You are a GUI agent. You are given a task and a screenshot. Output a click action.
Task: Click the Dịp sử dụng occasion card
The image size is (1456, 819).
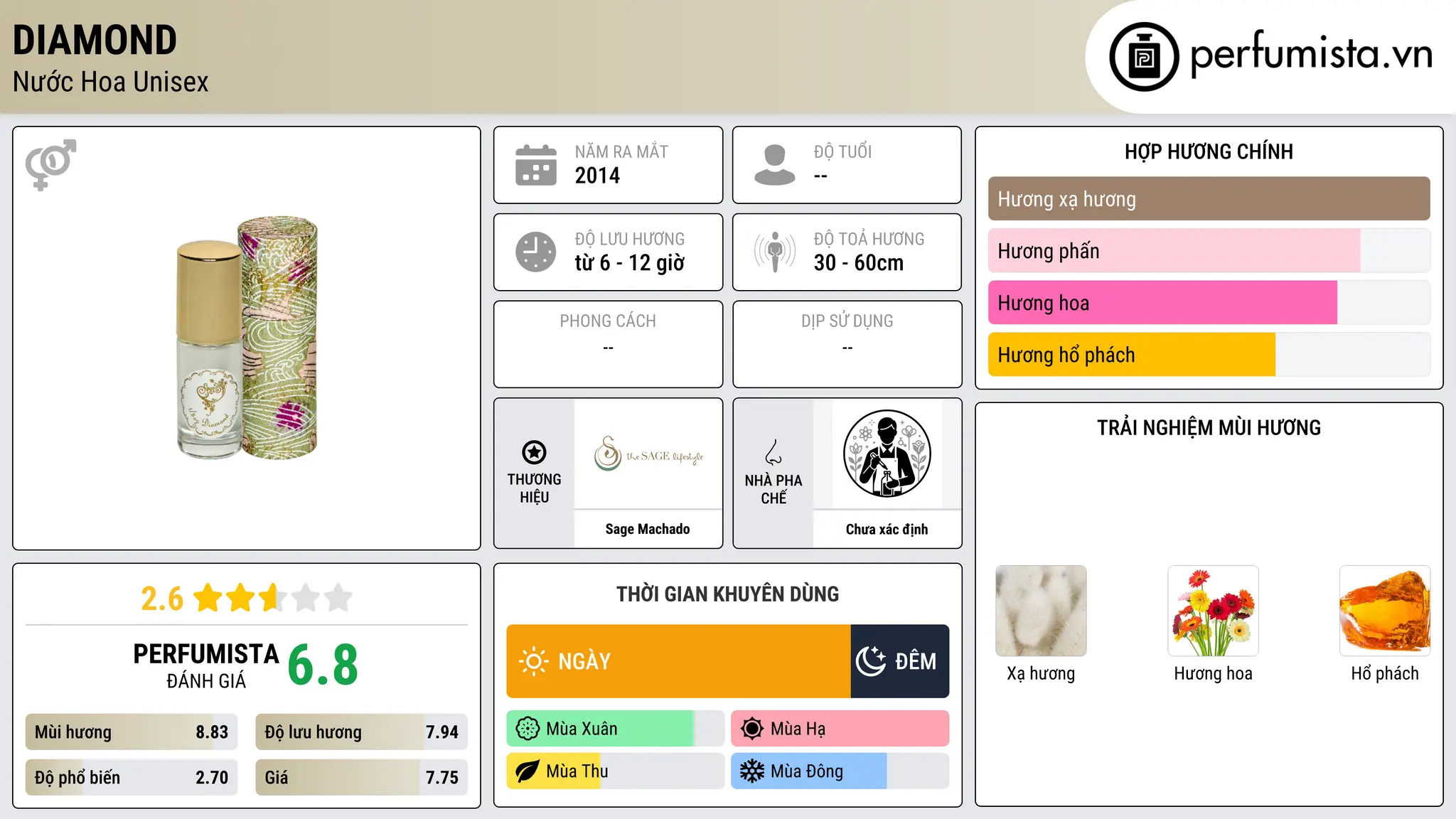click(847, 344)
